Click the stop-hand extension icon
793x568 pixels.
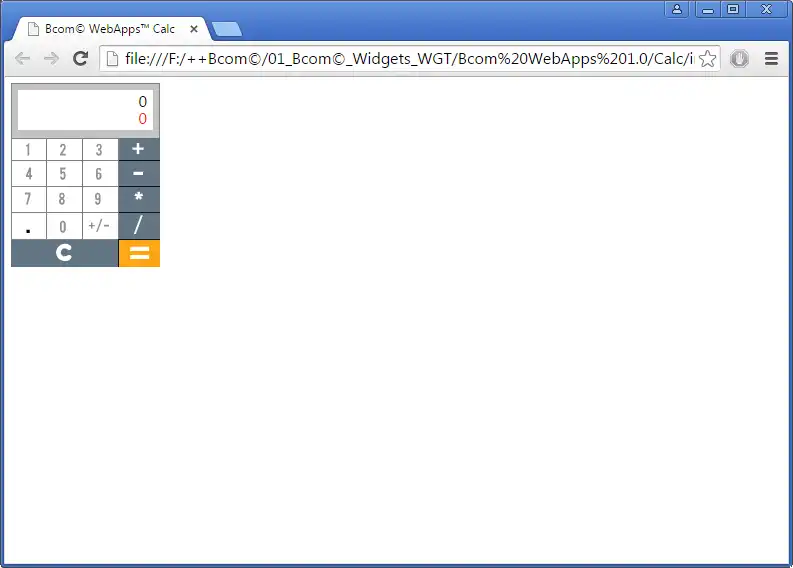click(x=739, y=59)
